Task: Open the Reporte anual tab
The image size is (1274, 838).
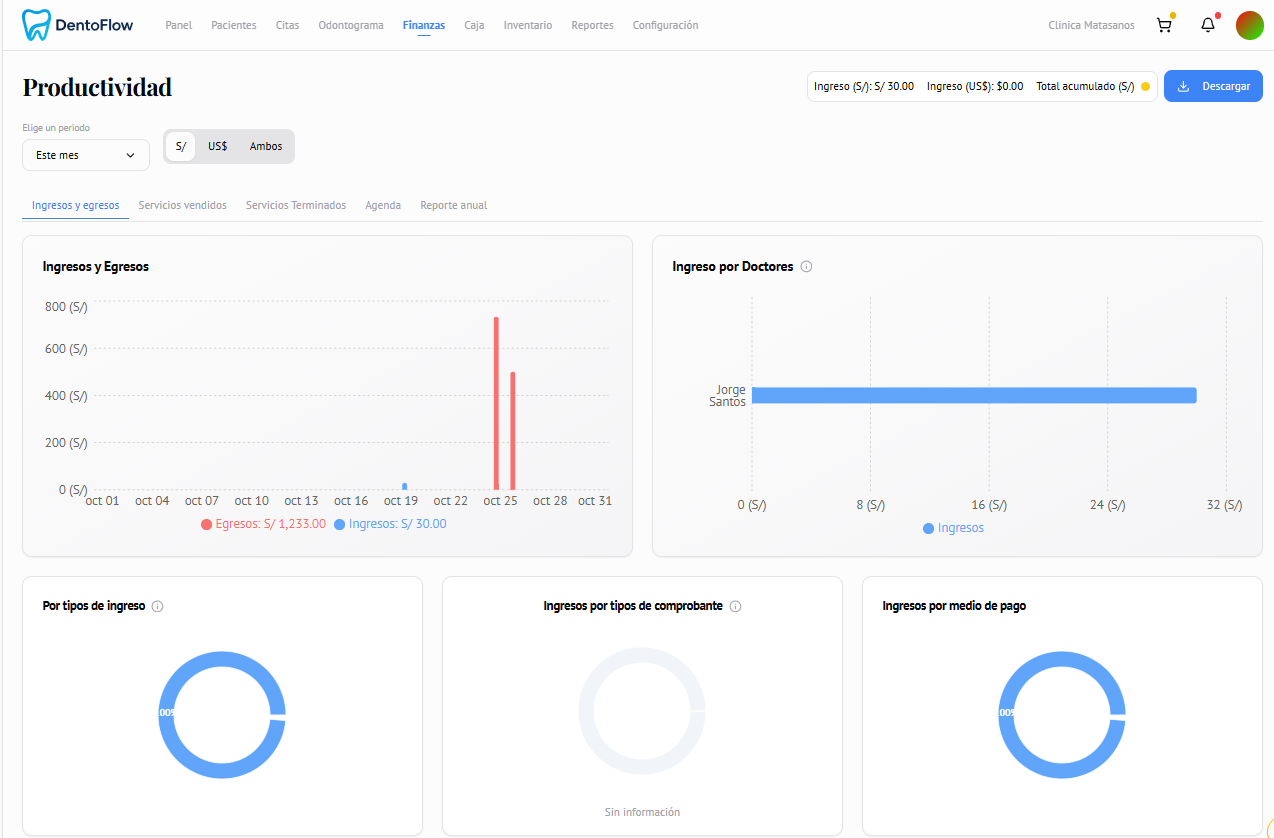Action: tap(453, 205)
